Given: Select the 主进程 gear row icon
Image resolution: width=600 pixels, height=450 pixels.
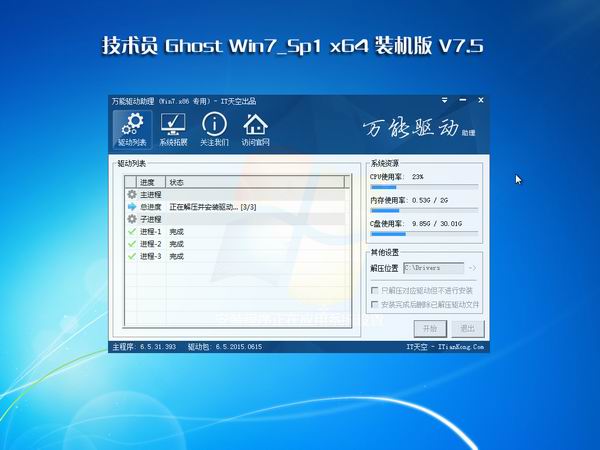Looking at the screenshot, I should tap(131, 194).
